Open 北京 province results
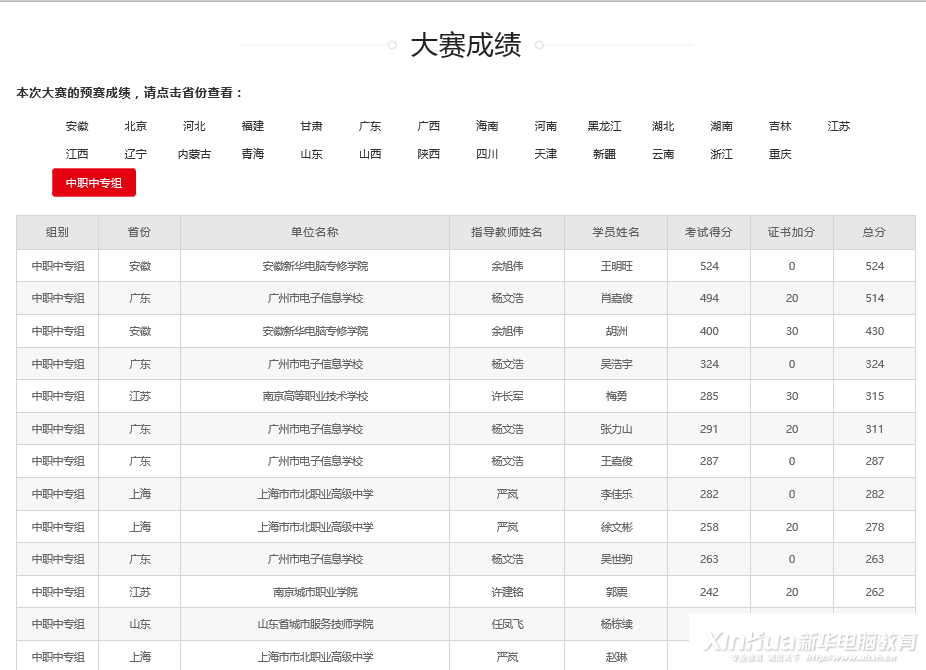926x670 pixels. point(136,126)
